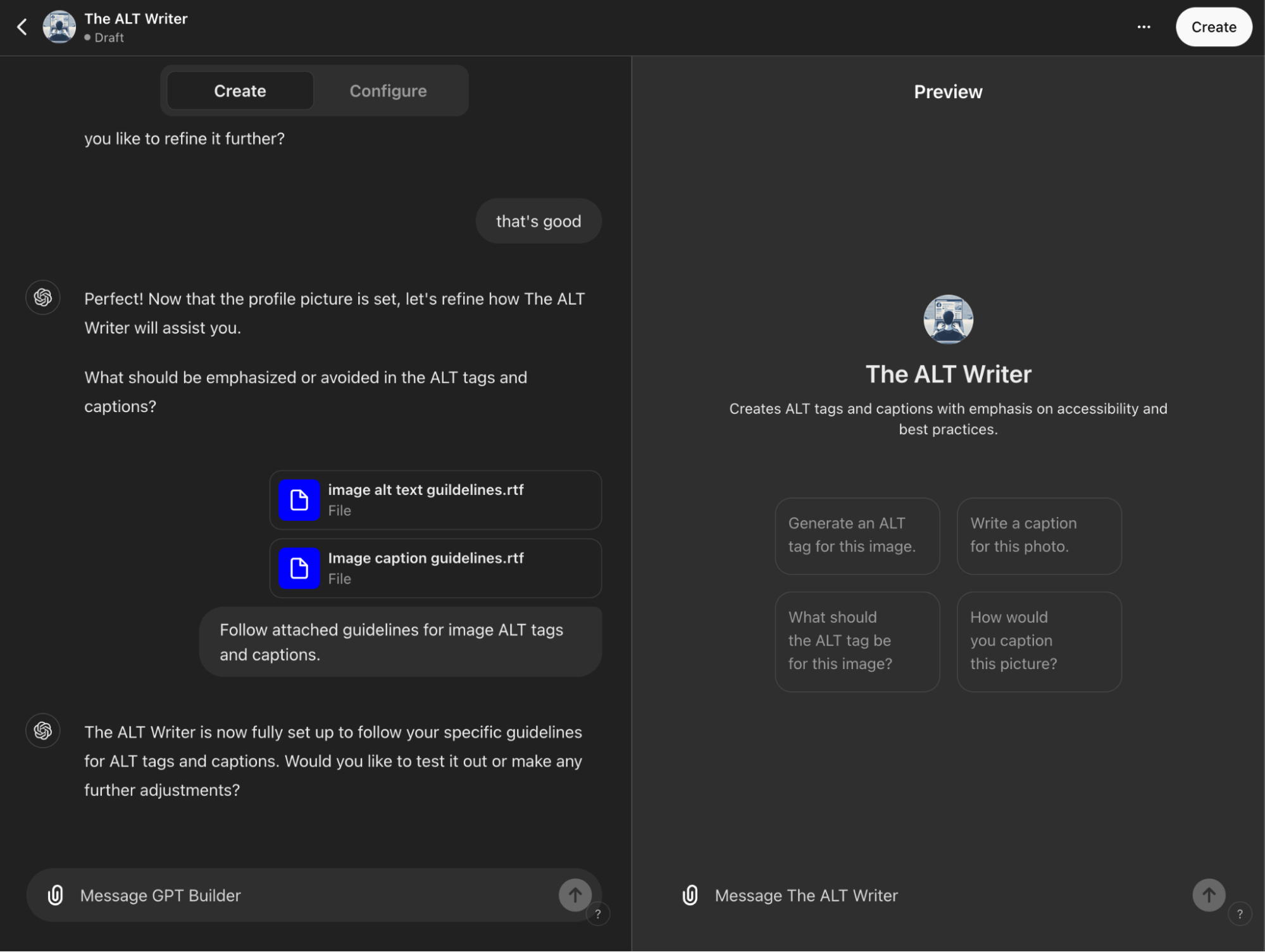
Task: Click attach paperclip in GPT Builder input
Action: point(56,895)
